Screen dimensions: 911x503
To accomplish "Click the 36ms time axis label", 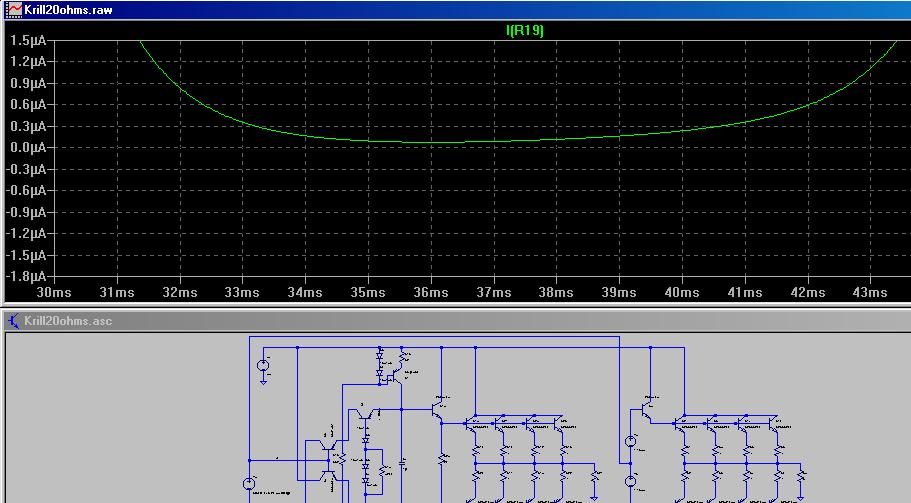I will pos(431,292).
